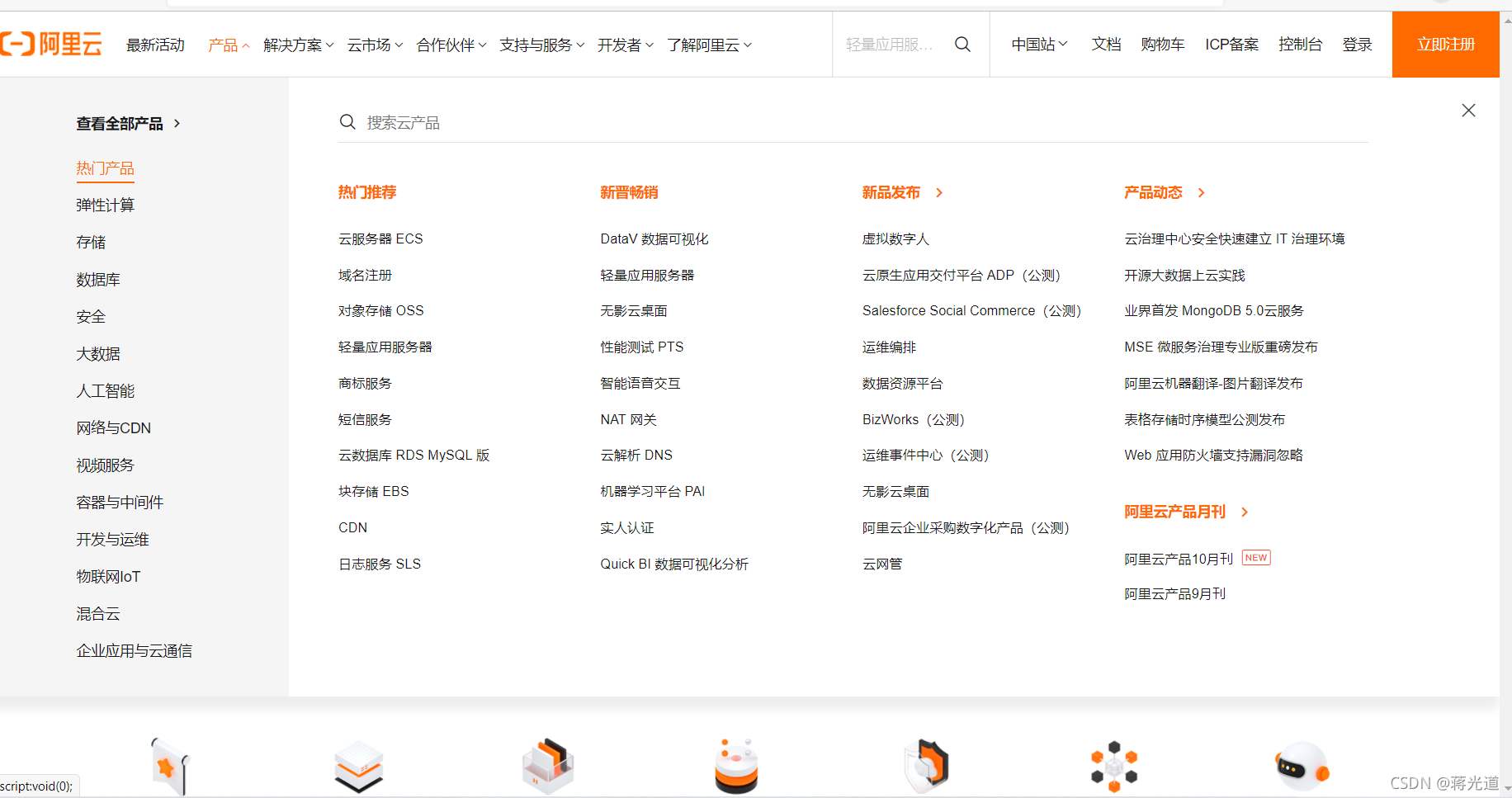Screen dimensions: 1512x798
Task: Open the 新品发布 arrow link
Action: pos(939,192)
